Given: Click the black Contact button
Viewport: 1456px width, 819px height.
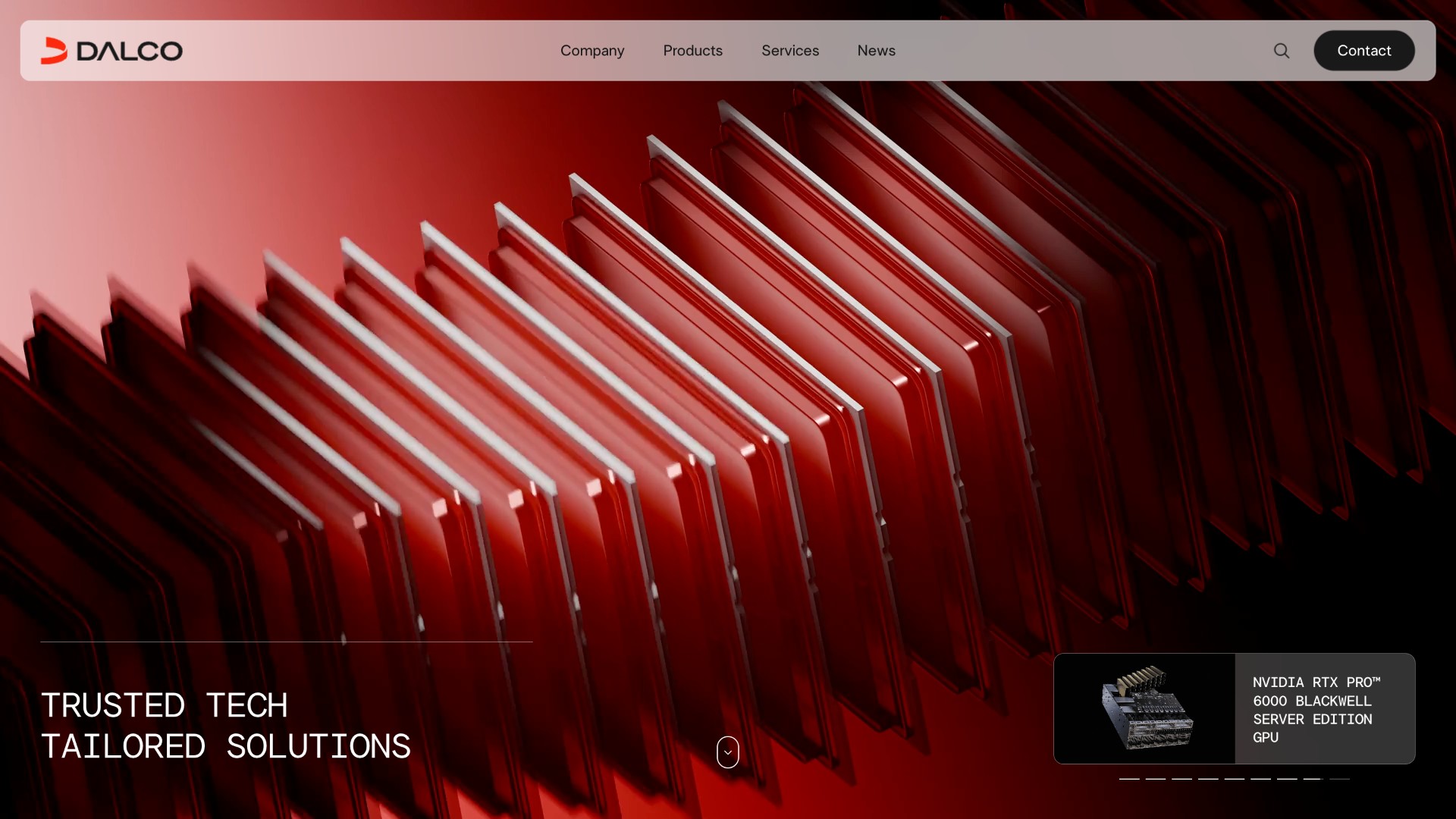Looking at the screenshot, I should pos(1364,51).
